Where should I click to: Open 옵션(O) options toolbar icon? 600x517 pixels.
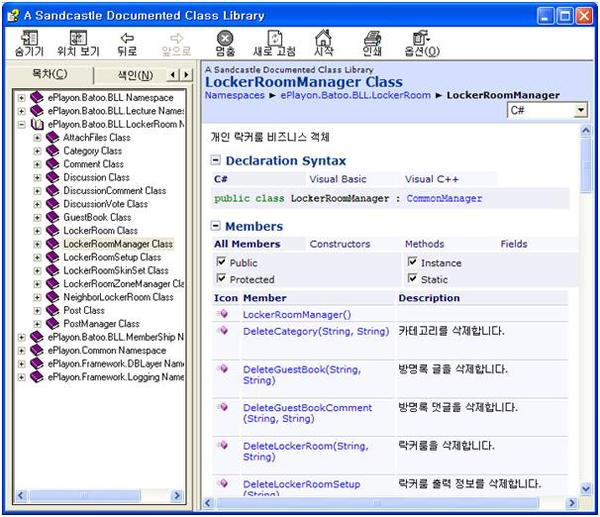coord(421,38)
